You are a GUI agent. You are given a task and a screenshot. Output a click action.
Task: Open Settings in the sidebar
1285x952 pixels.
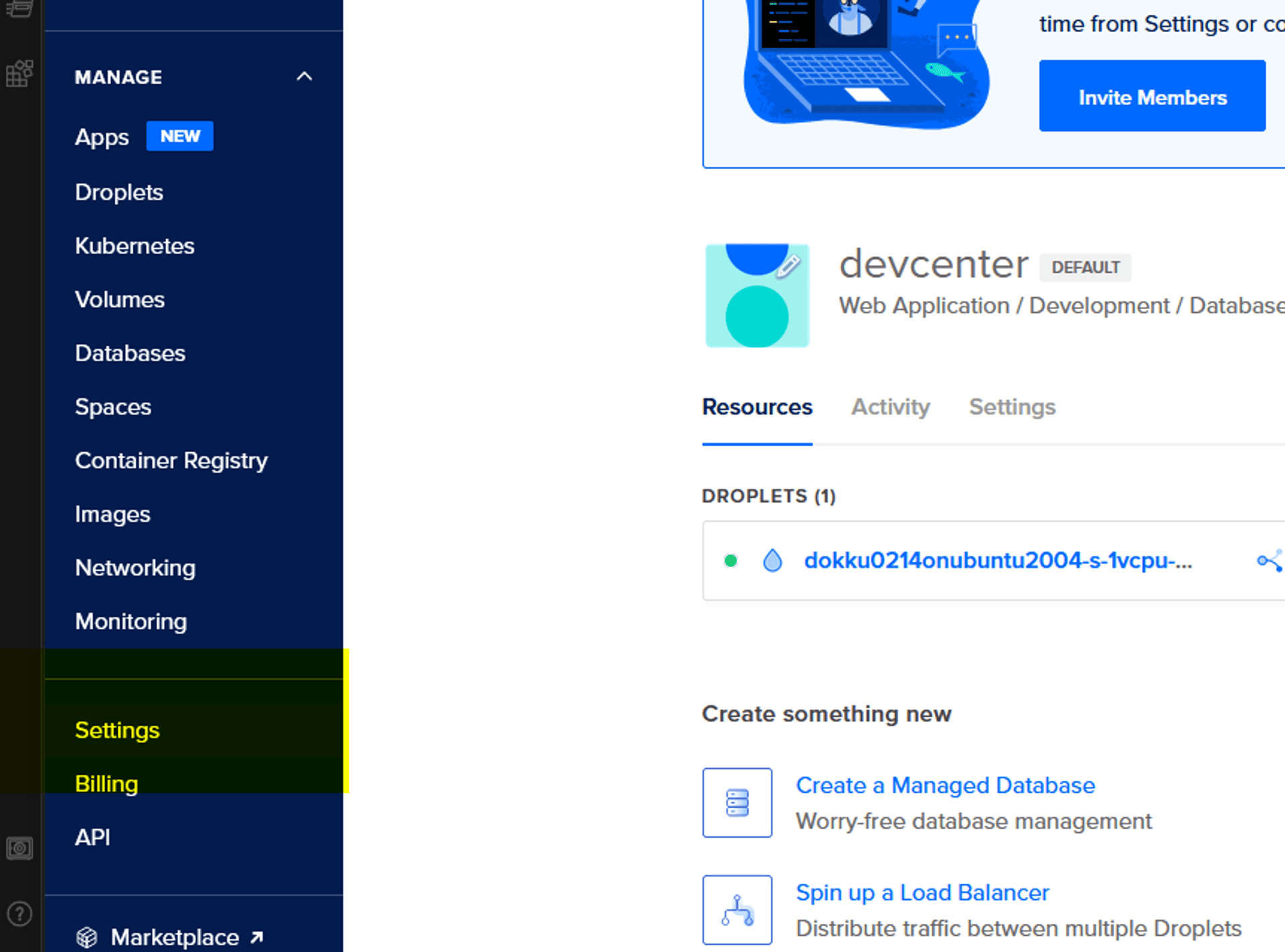click(x=117, y=729)
